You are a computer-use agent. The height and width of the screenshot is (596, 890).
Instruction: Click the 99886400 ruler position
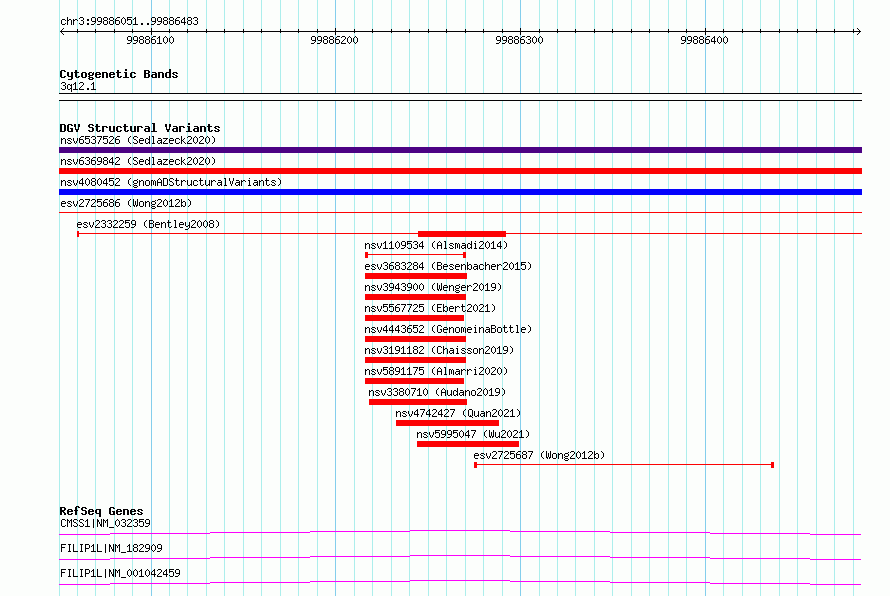704,40
